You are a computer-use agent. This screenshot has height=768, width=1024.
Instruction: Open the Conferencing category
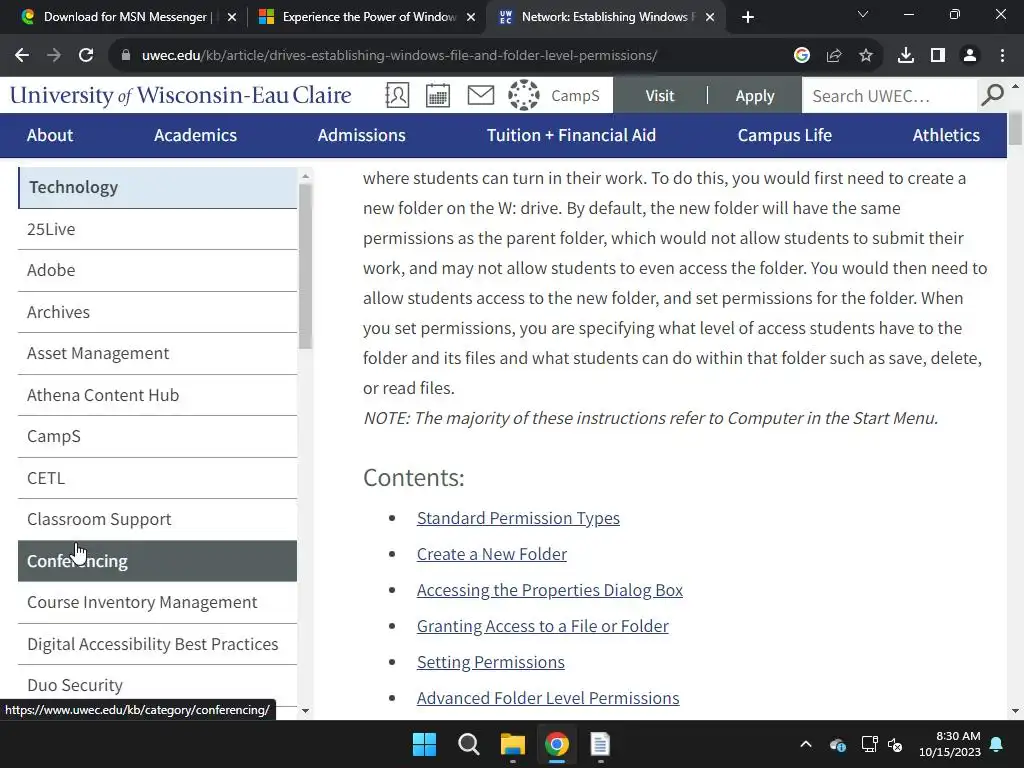click(157, 561)
